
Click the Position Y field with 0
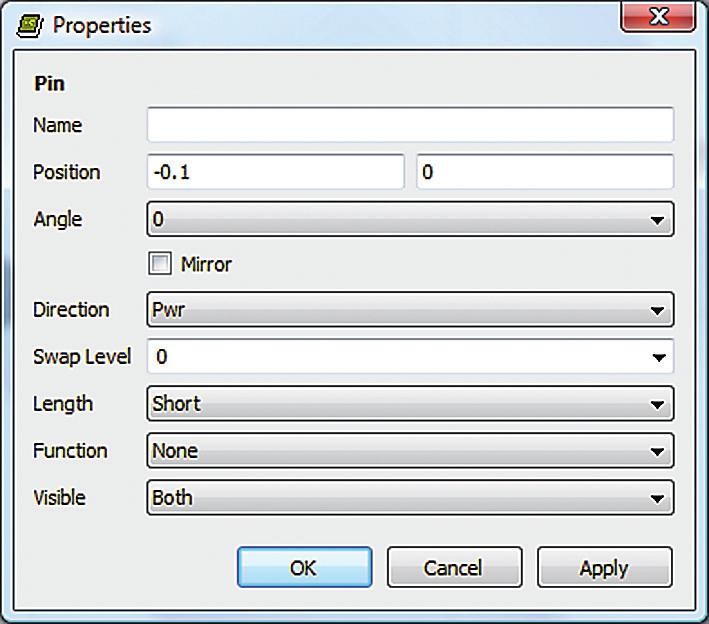point(544,172)
